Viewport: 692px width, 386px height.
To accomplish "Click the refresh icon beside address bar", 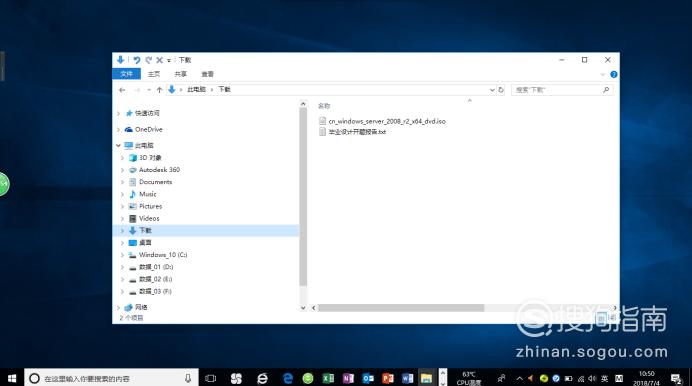I will pyautogui.click(x=501, y=90).
